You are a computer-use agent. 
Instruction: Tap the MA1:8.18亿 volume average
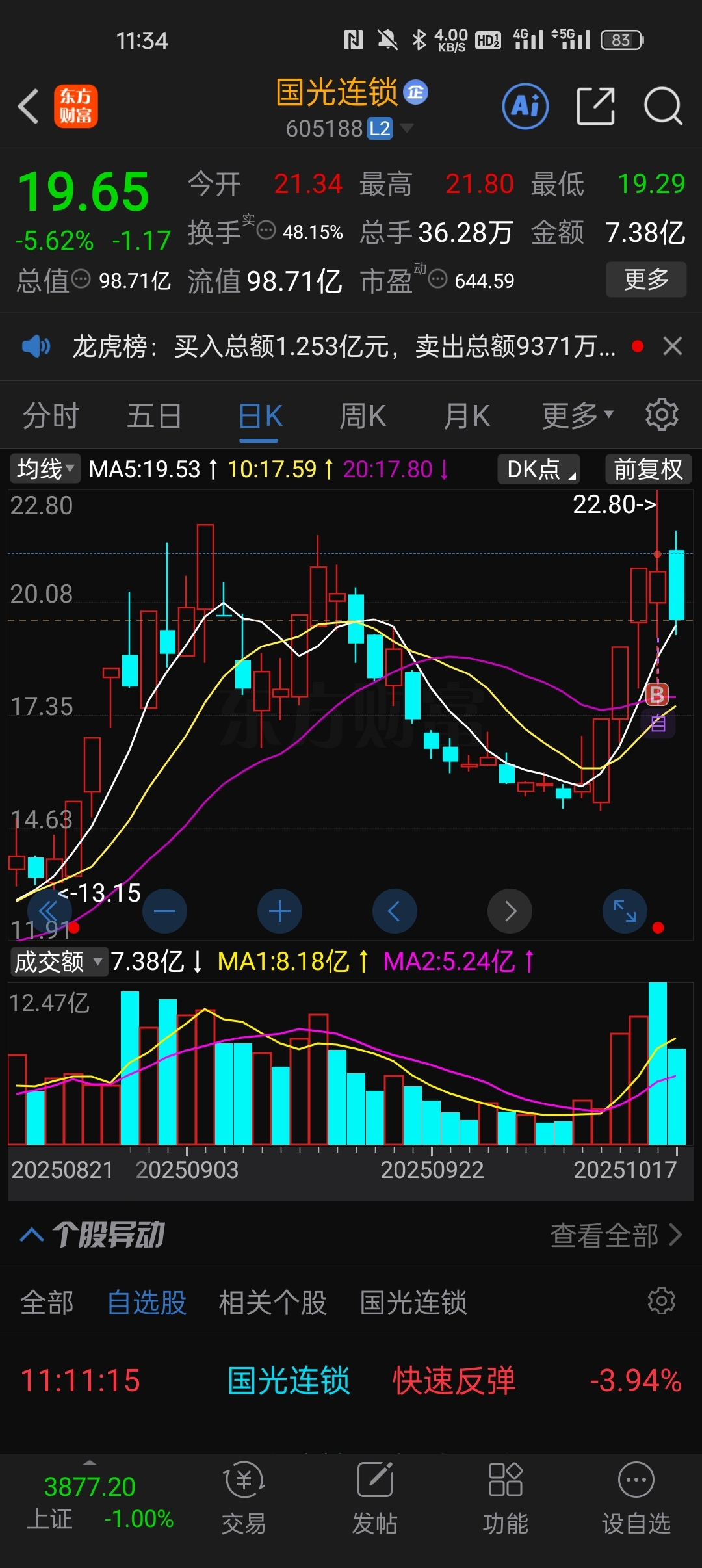point(283,961)
